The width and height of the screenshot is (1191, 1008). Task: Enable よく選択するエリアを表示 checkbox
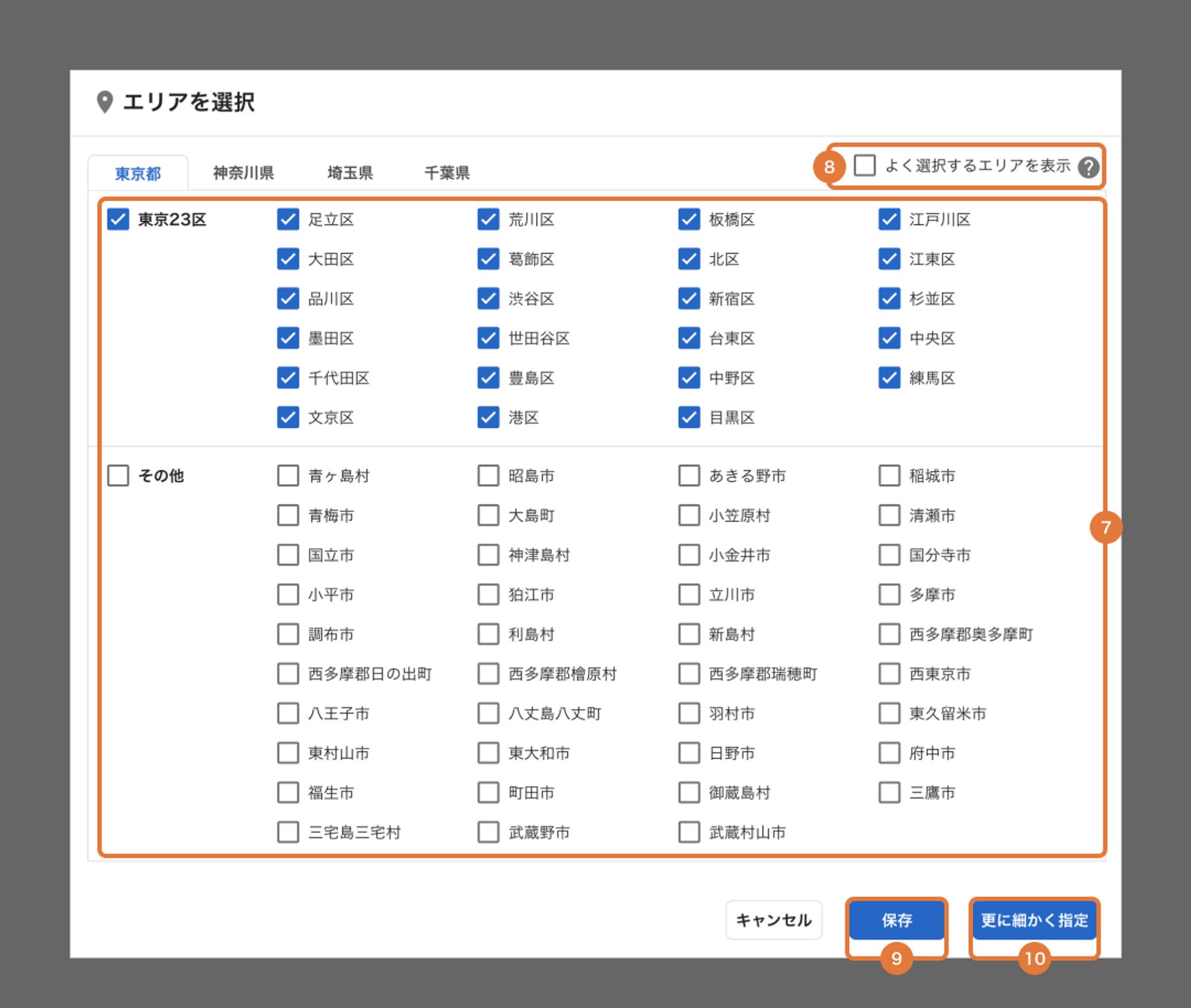tap(865, 165)
